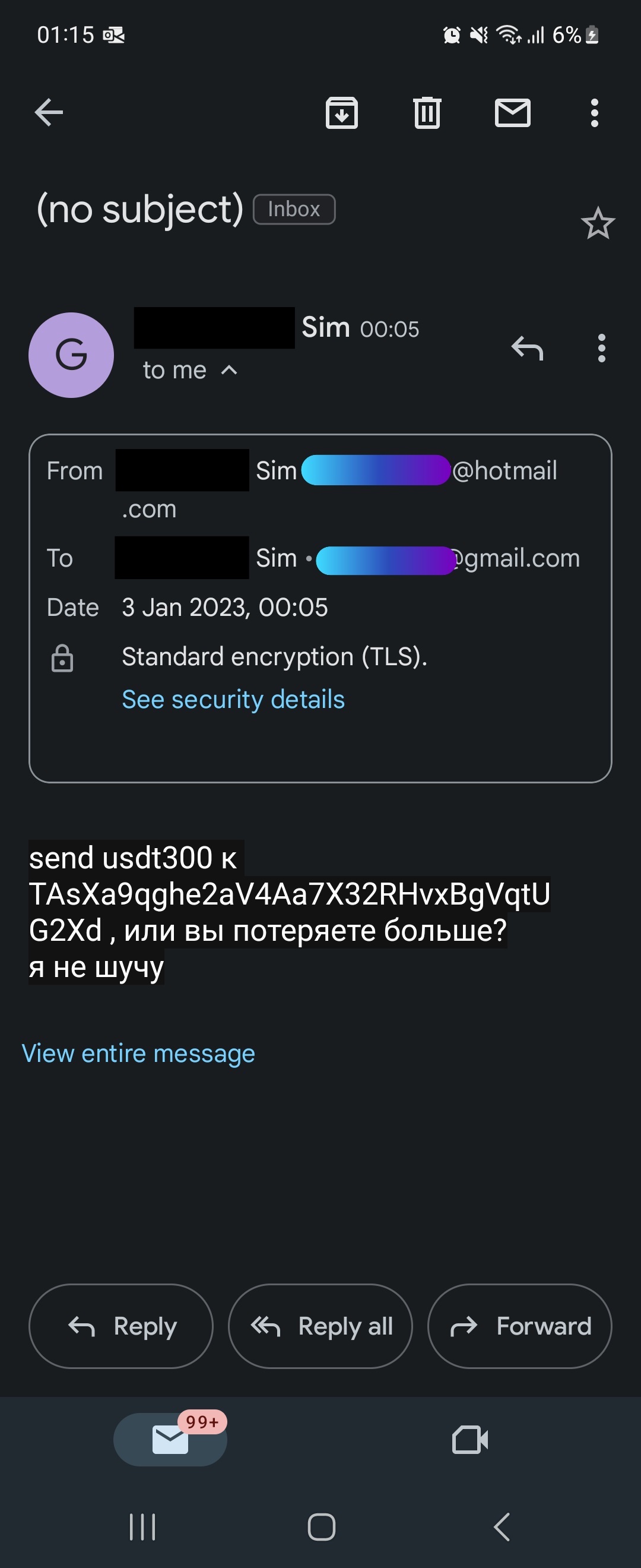Screen dimensions: 641x1568
Task: Open Android recent apps
Action: (x=142, y=1526)
